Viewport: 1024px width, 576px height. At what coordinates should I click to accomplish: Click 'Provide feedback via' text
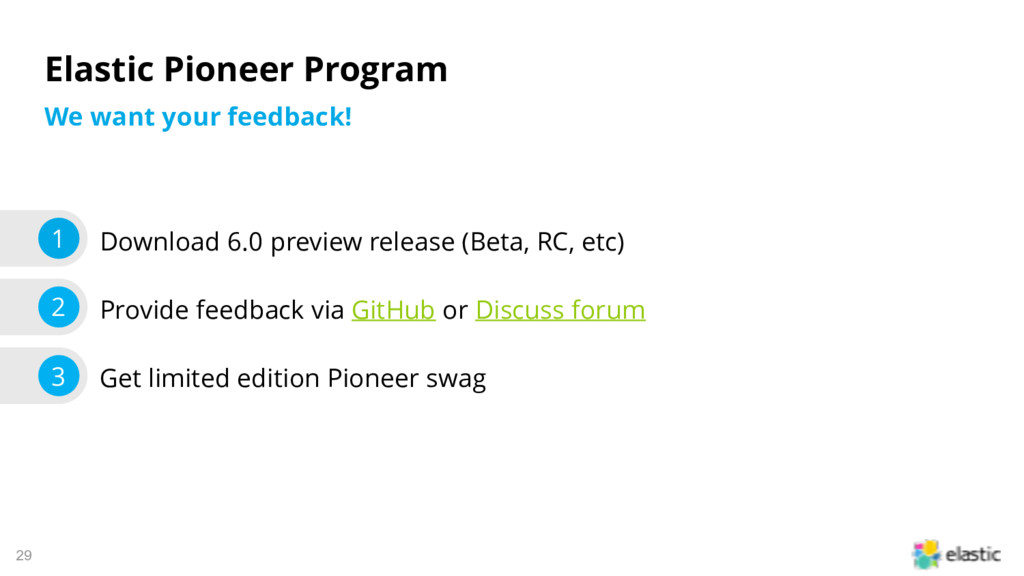pyautogui.click(x=222, y=310)
